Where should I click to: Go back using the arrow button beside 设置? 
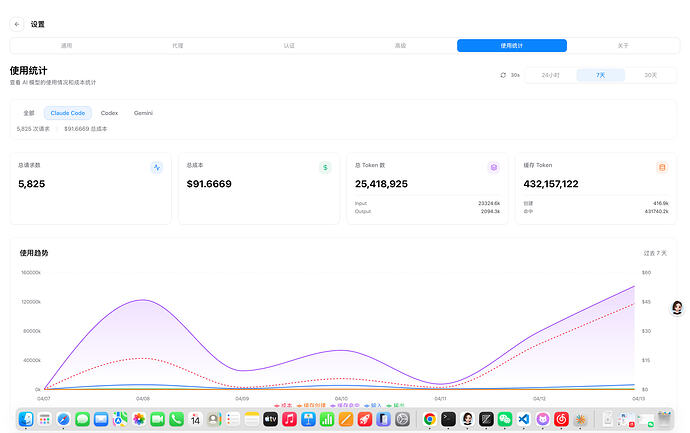pyautogui.click(x=17, y=24)
